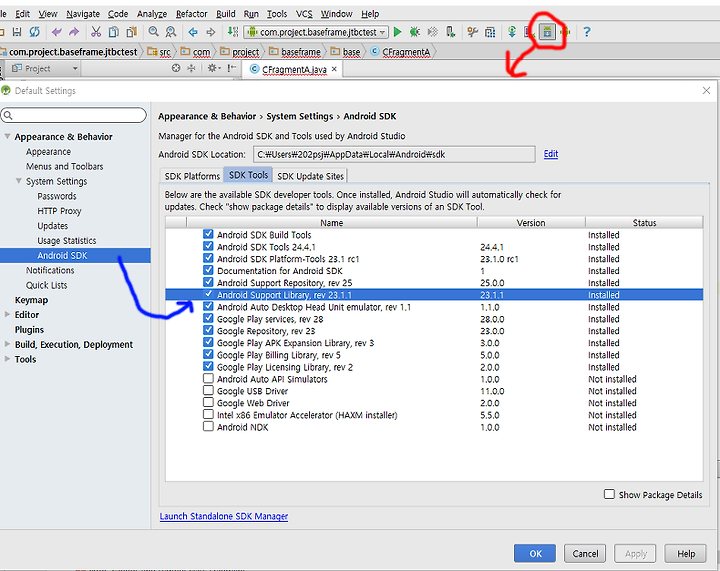Viewport: 720px width, 571px height.
Task: Click Launch Standalone SDK Manager link
Action: coord(224,516)
